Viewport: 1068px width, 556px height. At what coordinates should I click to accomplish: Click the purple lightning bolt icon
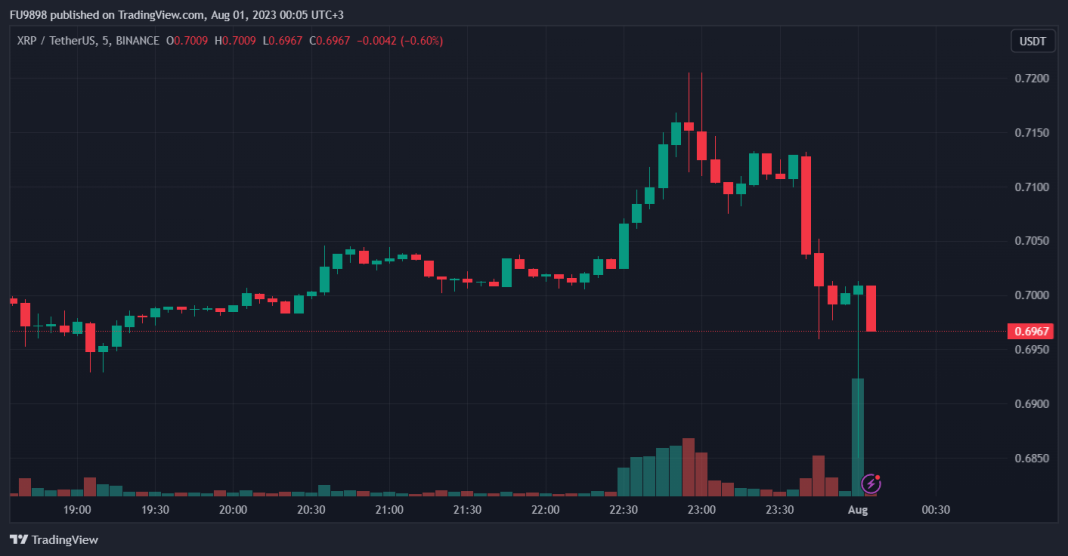(x=871, y=484)
